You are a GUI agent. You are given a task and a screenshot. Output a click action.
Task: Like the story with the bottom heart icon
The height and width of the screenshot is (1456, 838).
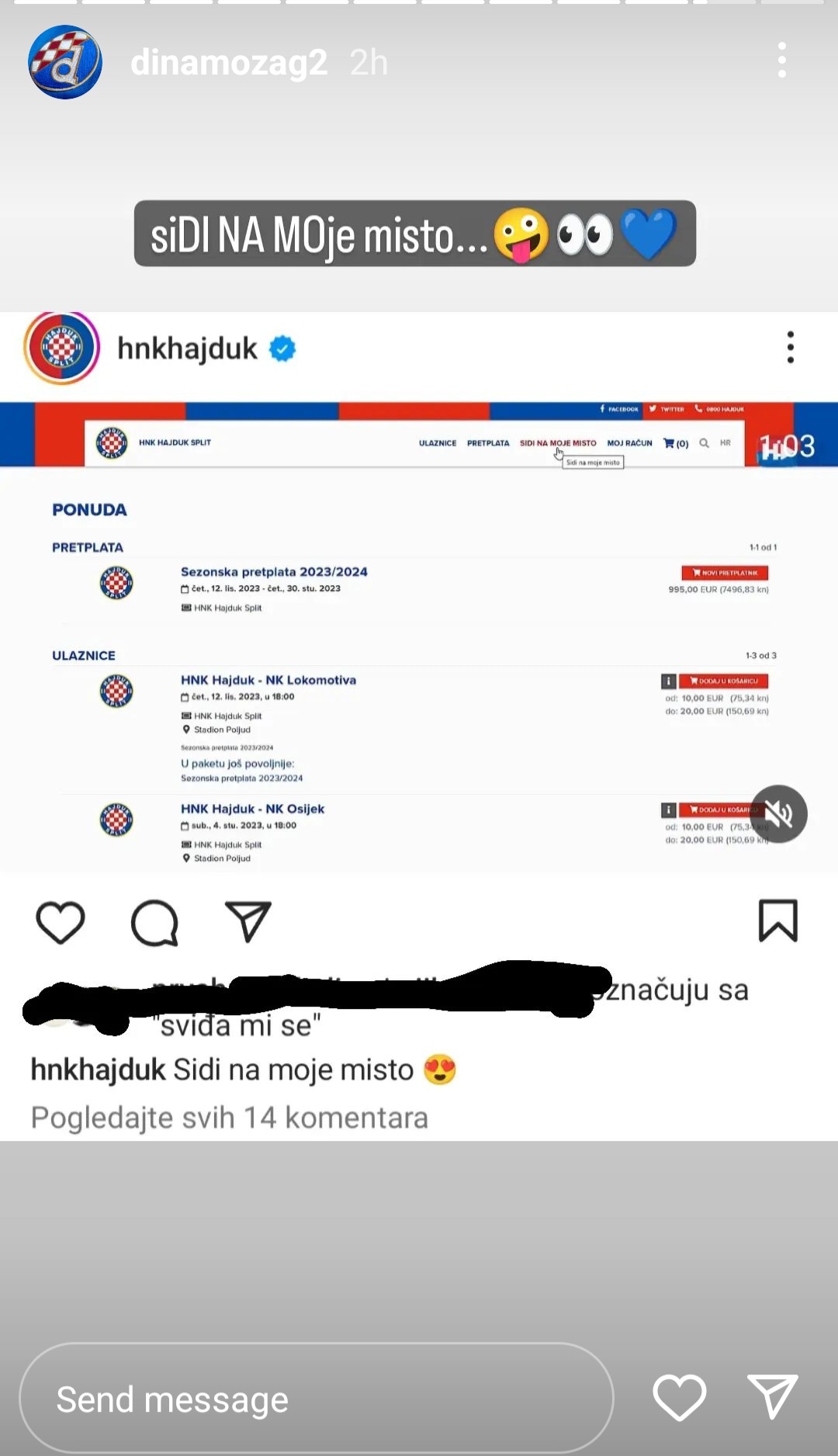(x=680, y=1397)
